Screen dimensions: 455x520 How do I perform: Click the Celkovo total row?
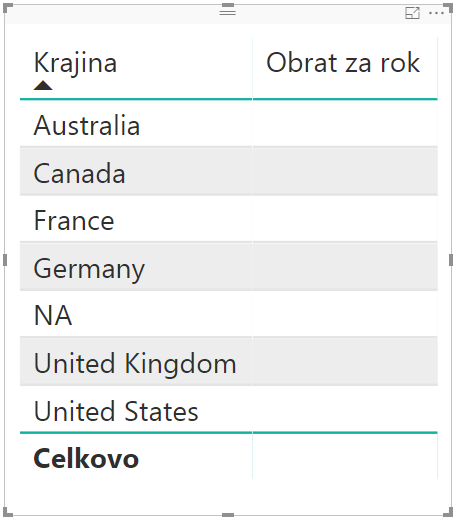pos(229,457)
